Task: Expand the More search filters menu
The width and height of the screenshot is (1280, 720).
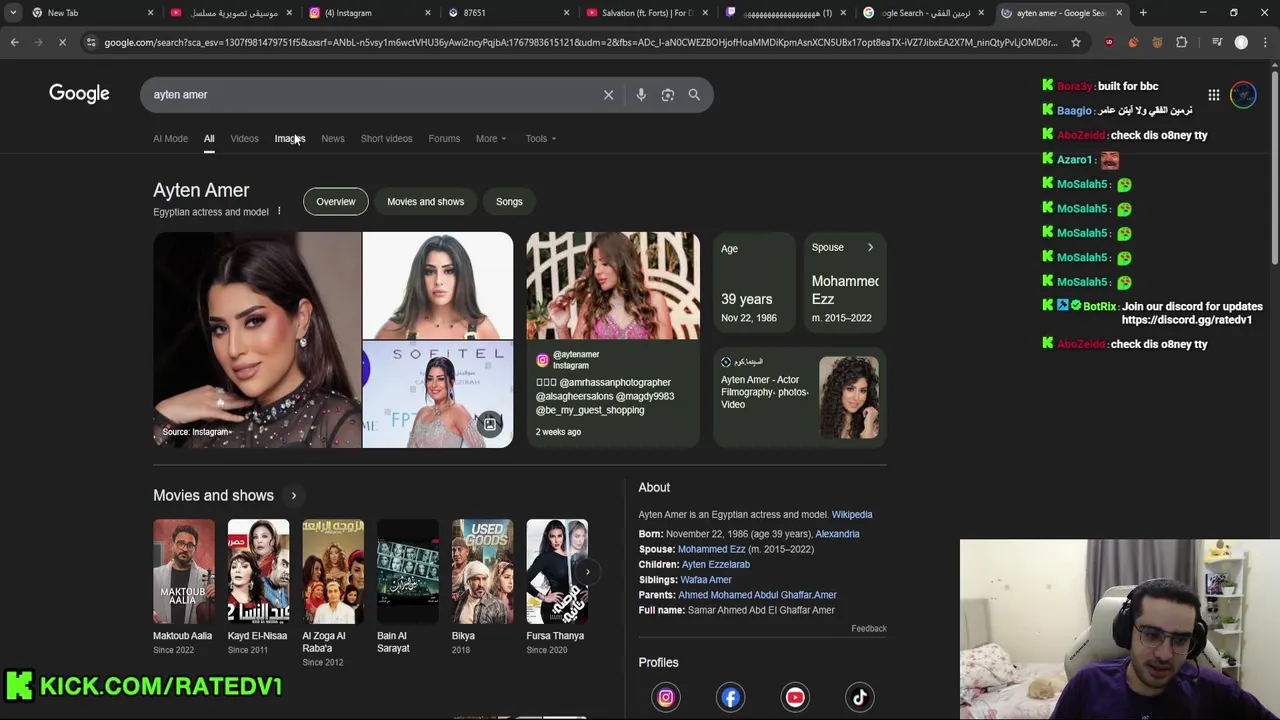Action: pyautogui.click(x=490, y=139)
